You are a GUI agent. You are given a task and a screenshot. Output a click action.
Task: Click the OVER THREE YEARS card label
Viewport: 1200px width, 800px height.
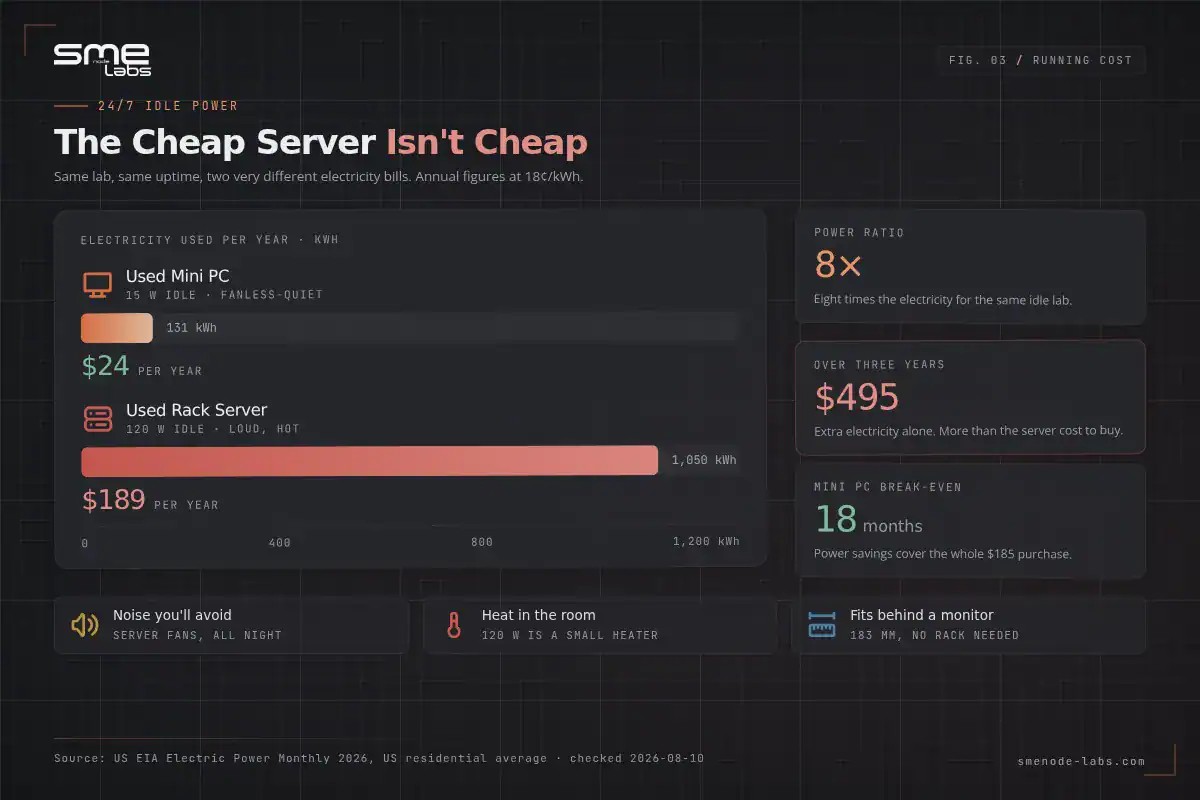click(x=879, y=365)
